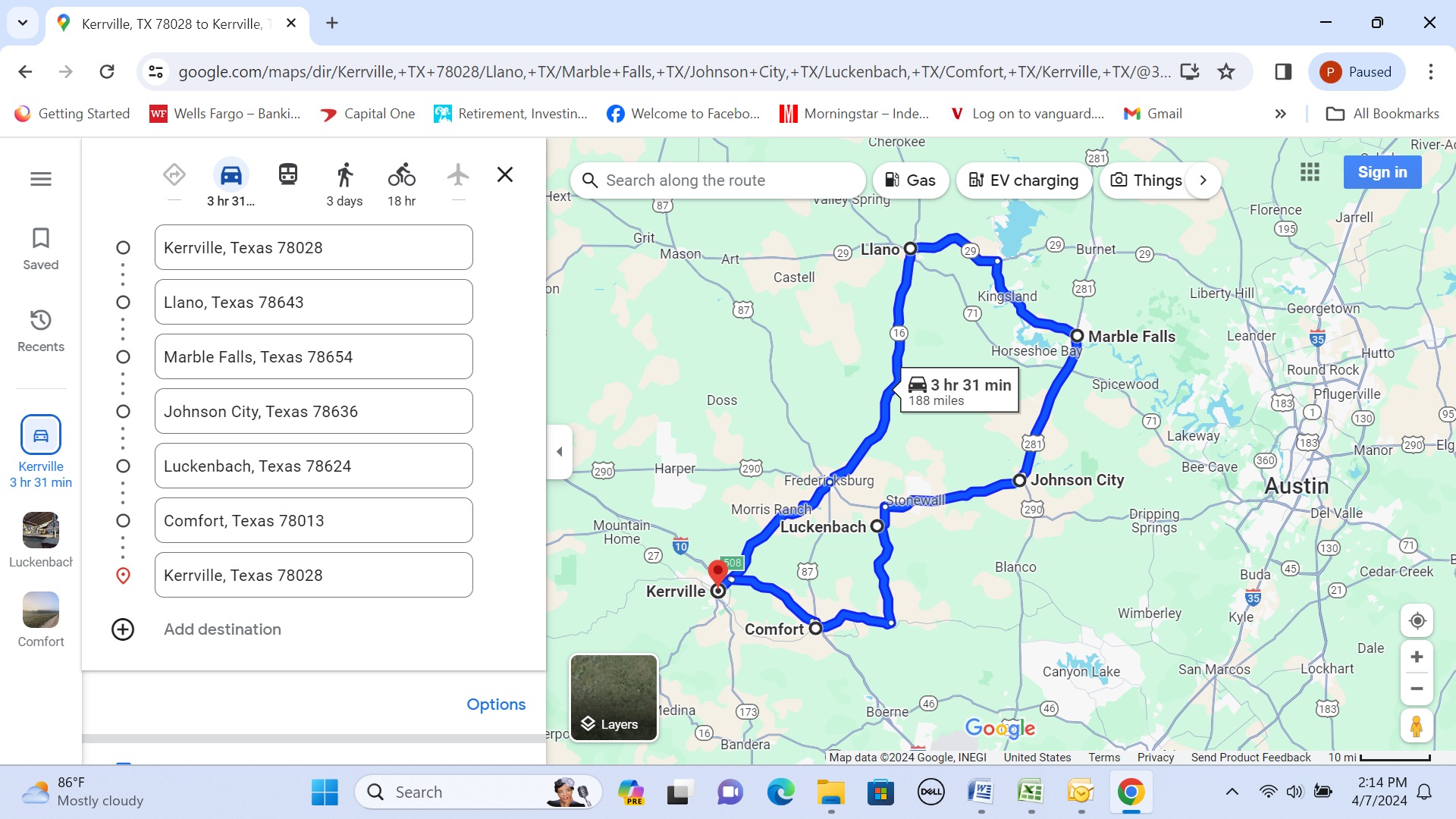The height and width of the screenshot is (819, 1456).
Task: View site information icon
Action: pyautogui.click(x=155, y=72)
